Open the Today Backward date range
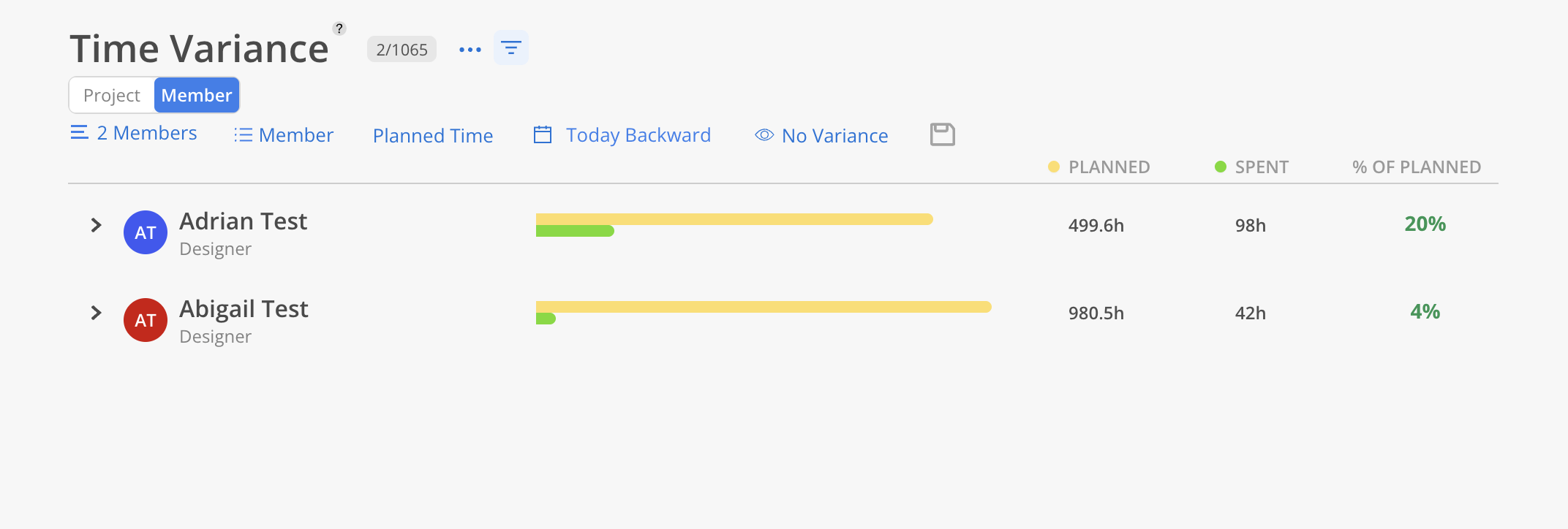 638,135
